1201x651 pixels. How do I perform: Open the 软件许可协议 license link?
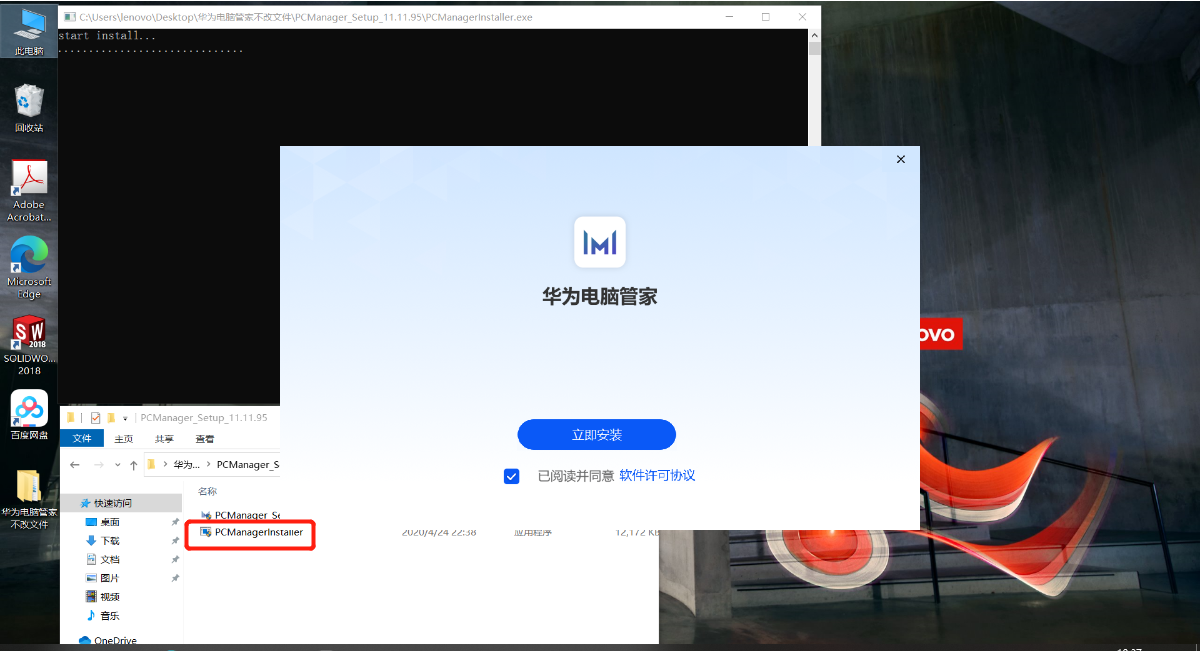pyautogui.click(x=657, y=476)
